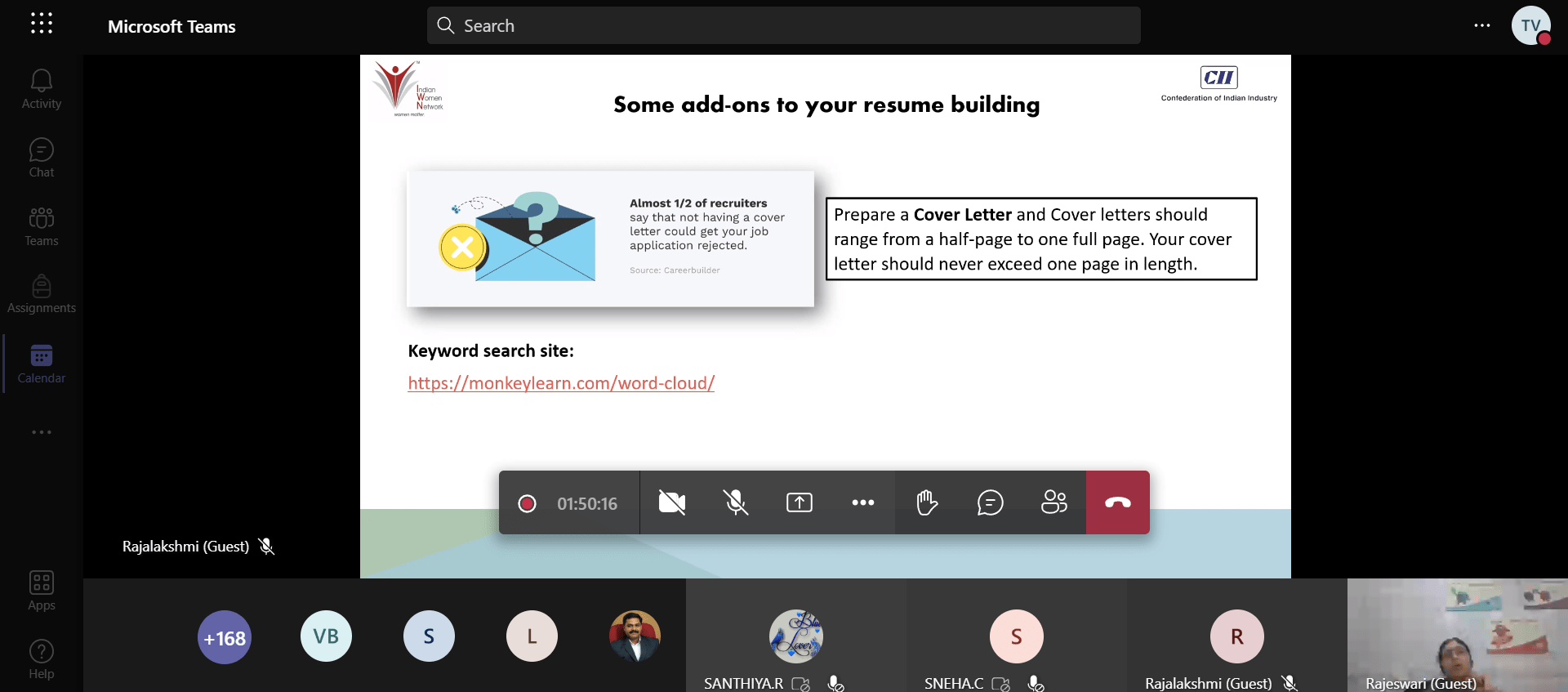Image resolution: width=1568 pixels, height=692 pixels.
Task: Open the Help section
Action: tap(42, 659)
